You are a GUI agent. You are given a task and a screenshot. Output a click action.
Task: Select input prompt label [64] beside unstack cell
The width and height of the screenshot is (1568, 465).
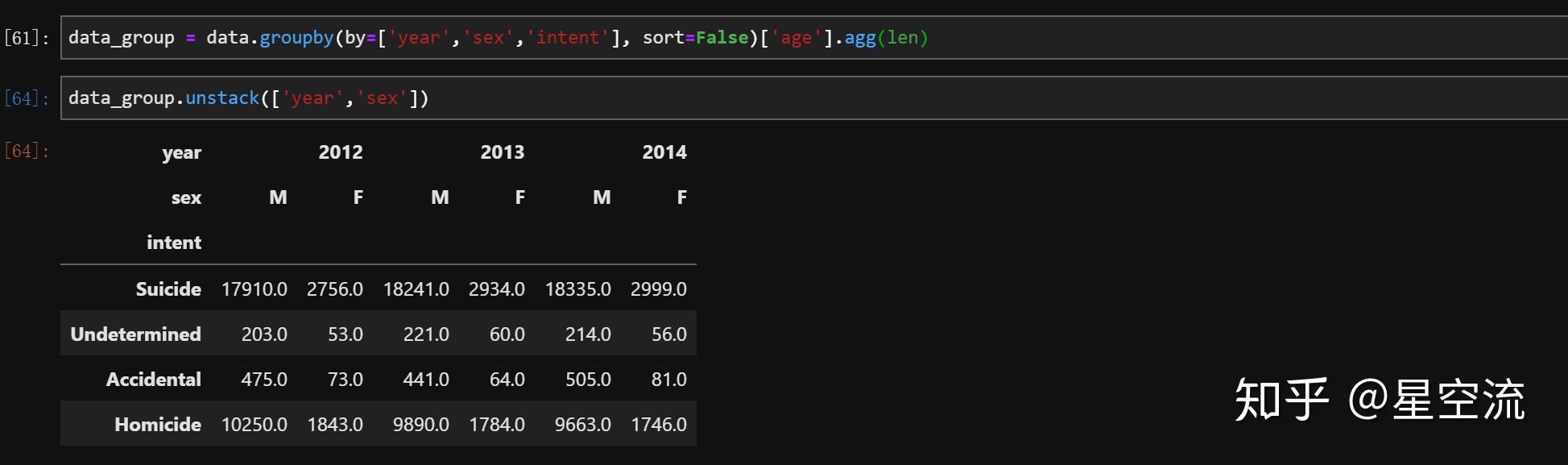[x=27, y=98]
